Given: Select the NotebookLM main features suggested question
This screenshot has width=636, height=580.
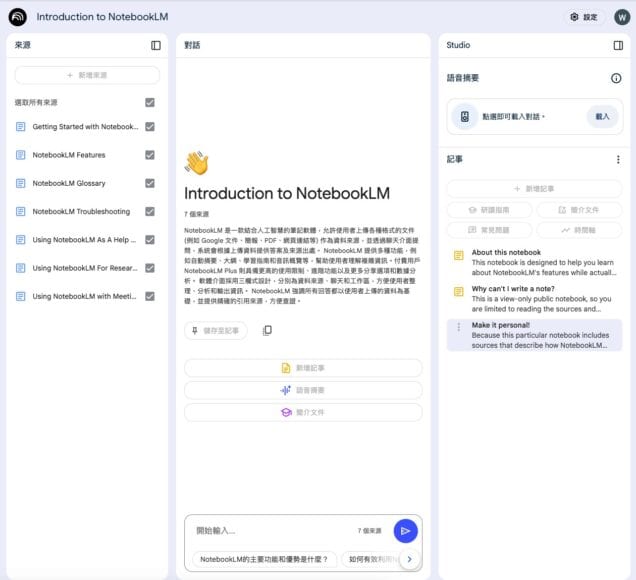Looking at the screenshot, I should pos(264,559).
